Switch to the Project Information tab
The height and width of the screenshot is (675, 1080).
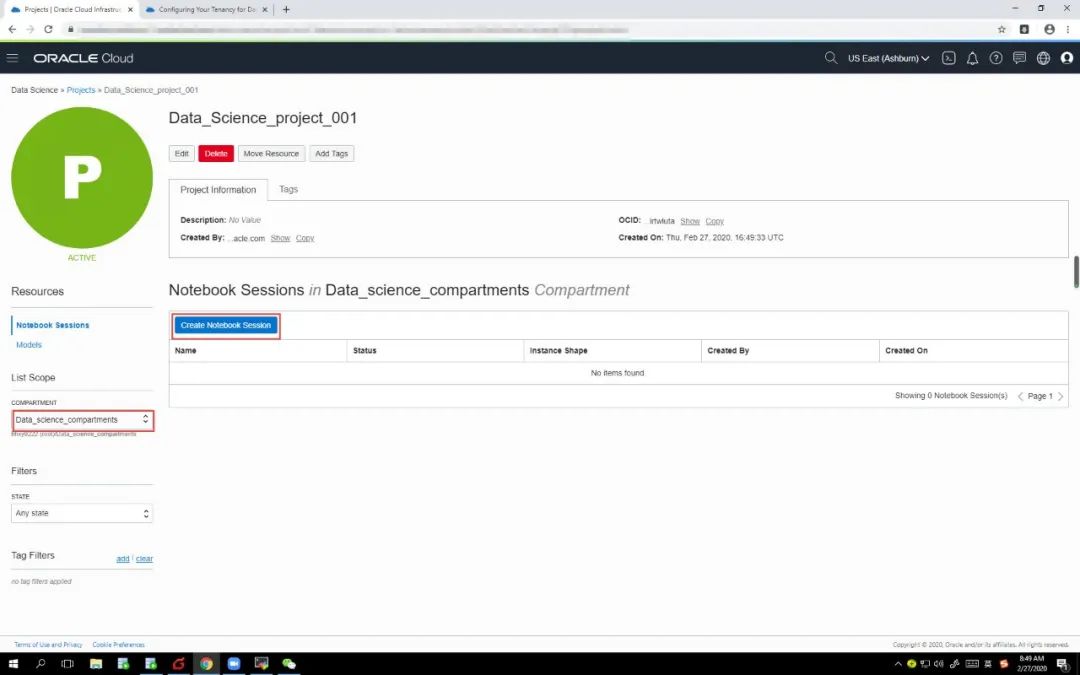coord(218,189)
